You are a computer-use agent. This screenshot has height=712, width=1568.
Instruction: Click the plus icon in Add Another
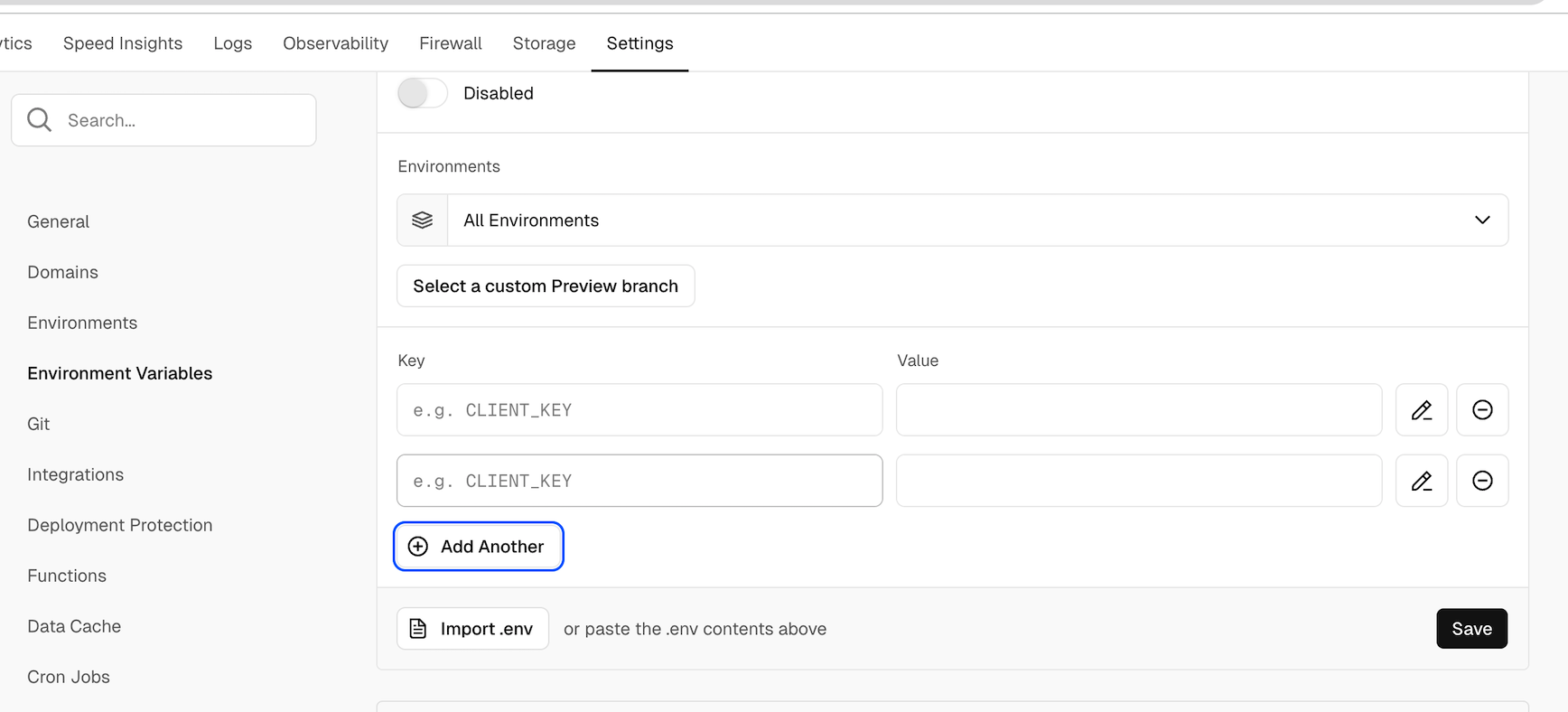coord(418,547)
